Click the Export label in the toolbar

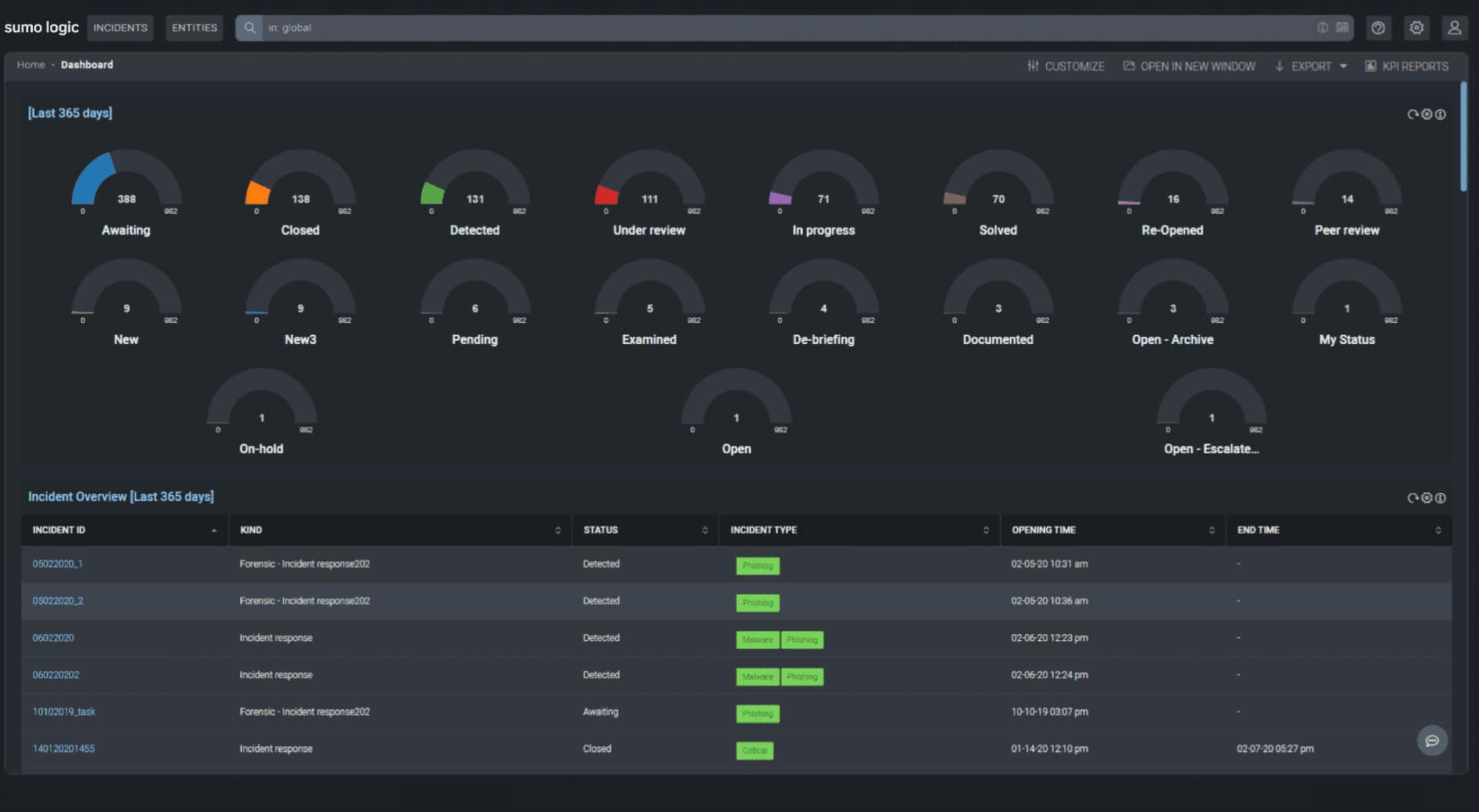[x=1311, y=67]
